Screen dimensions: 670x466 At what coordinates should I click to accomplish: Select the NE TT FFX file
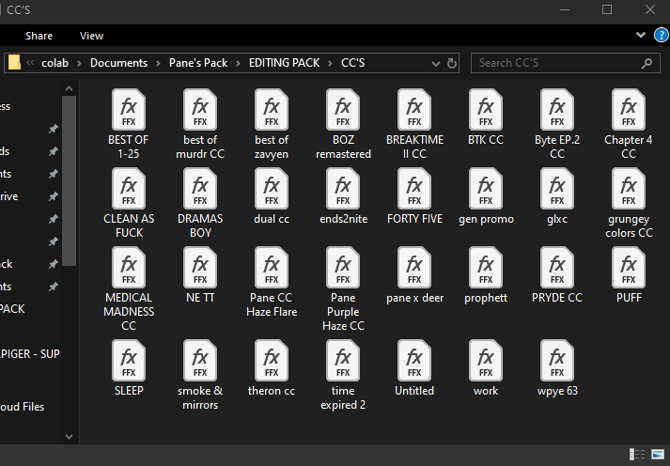click(200, 275)
